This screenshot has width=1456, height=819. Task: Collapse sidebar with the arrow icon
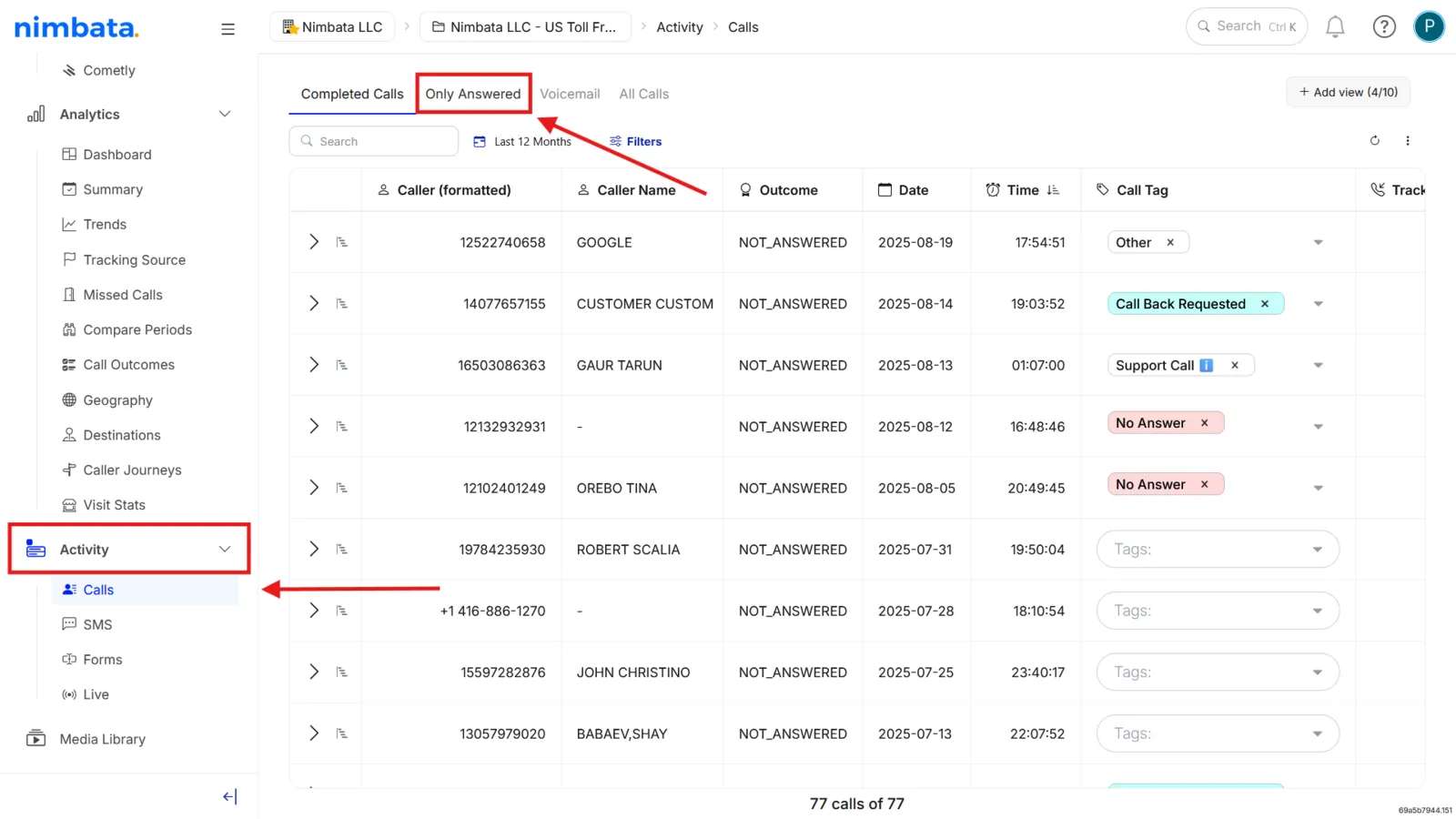[229, 797]
